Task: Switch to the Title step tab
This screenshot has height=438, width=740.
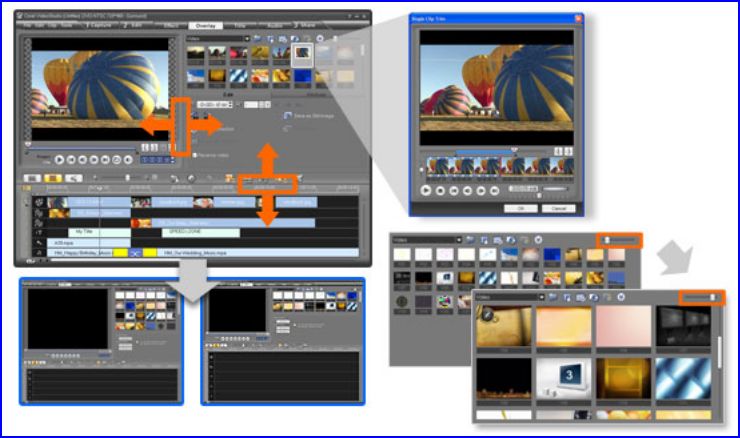Action: coord(240,25)
